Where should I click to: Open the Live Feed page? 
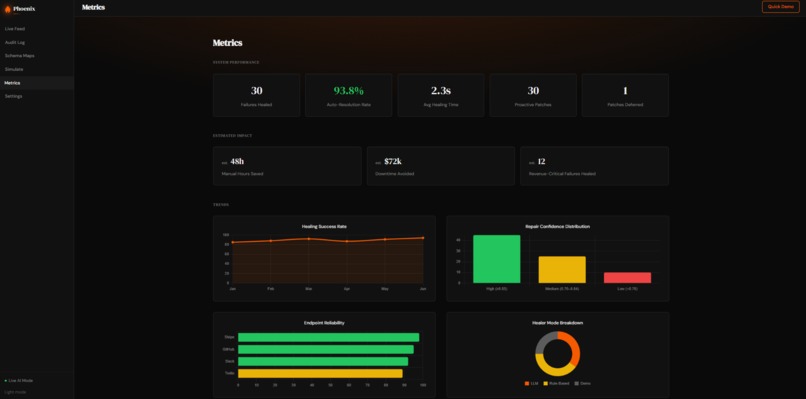pos(15,29)
